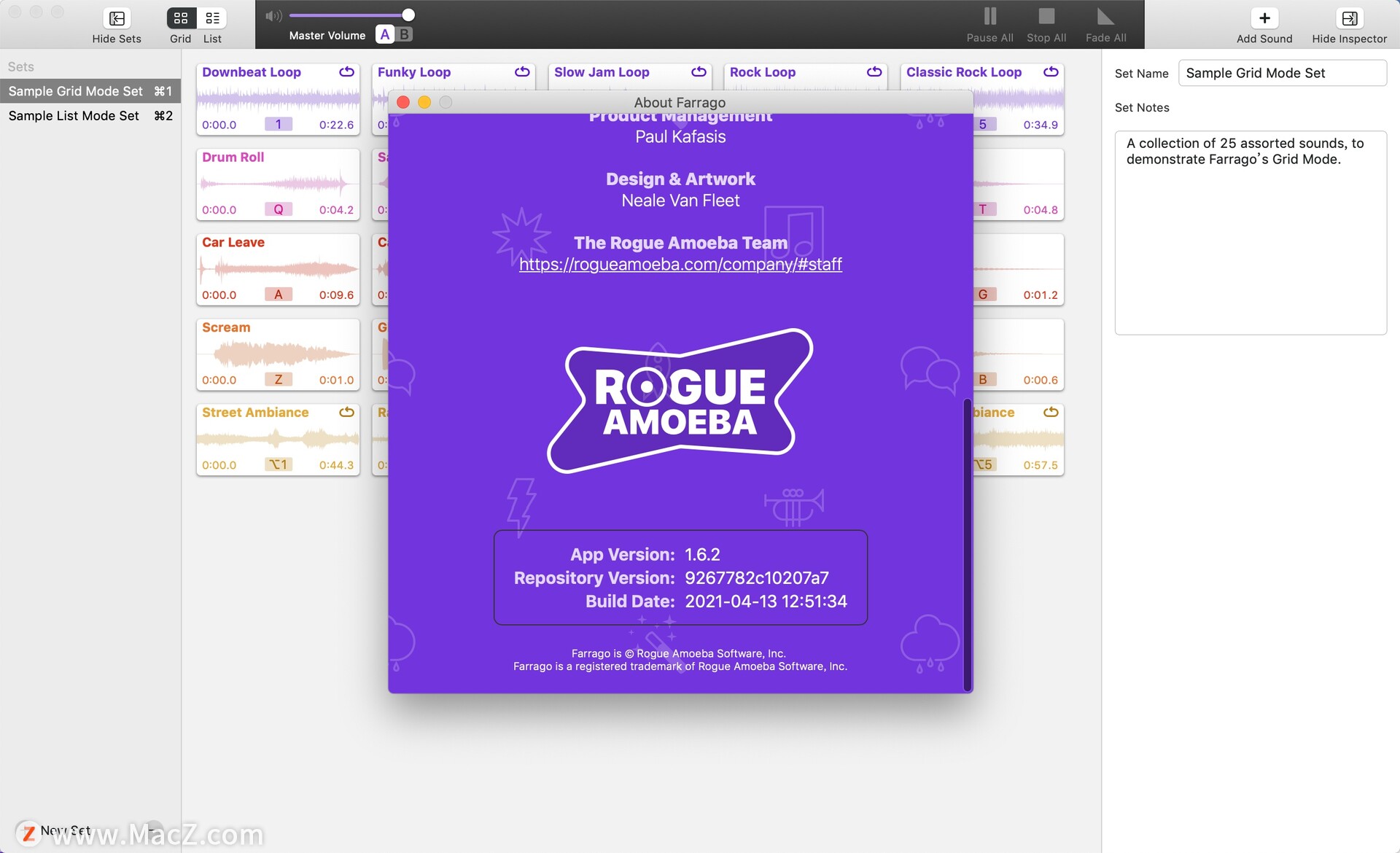Edit the Set Name input field
Image resolution: width=1400 pixels, height=853 pixels.
(x=1283, y=73)
